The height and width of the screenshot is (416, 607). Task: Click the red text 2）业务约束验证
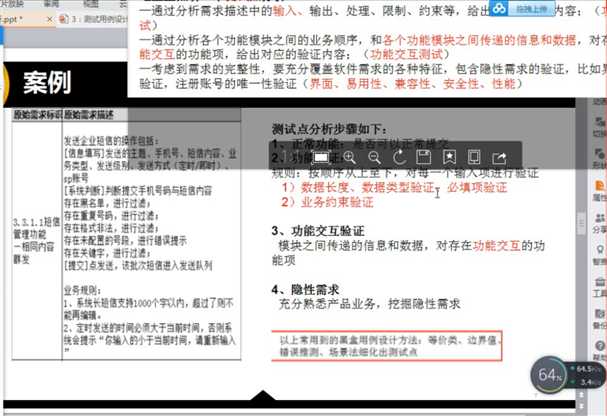point(328,202)
